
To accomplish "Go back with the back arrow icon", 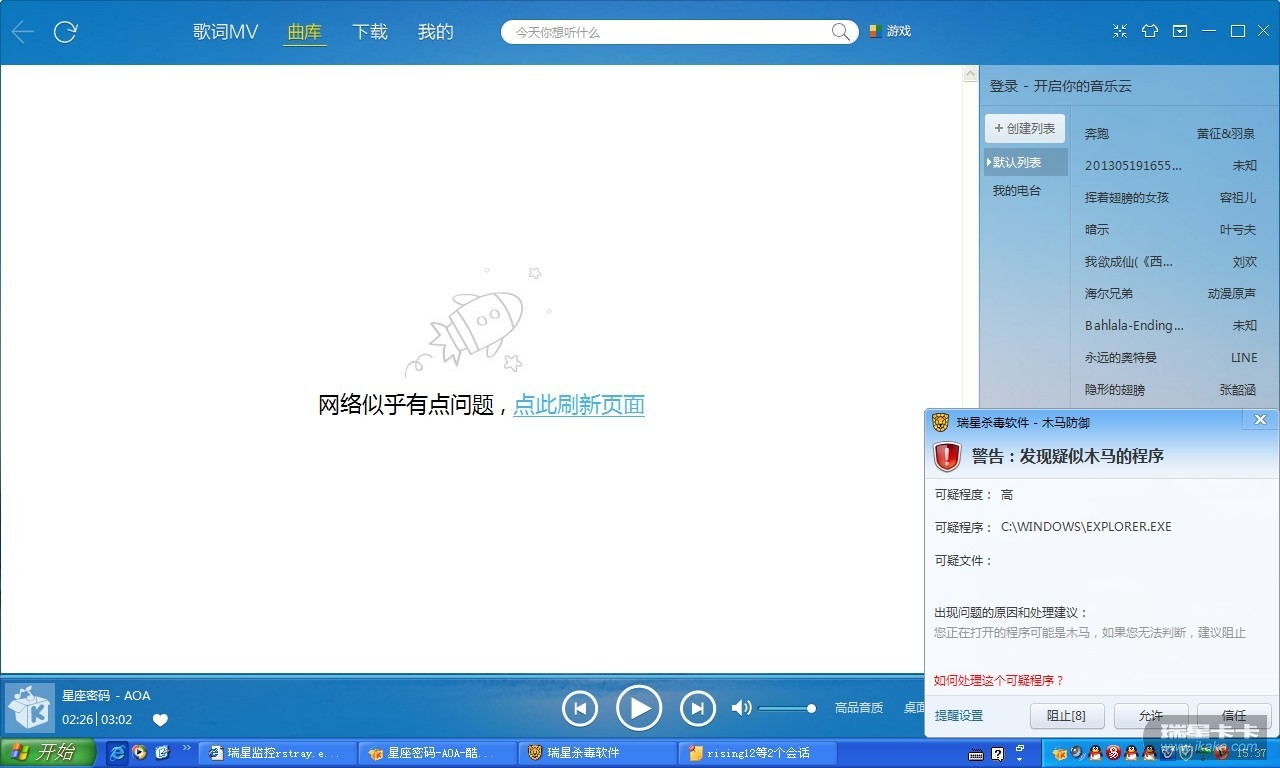I will pyautogui.click(x=23, y=32).
